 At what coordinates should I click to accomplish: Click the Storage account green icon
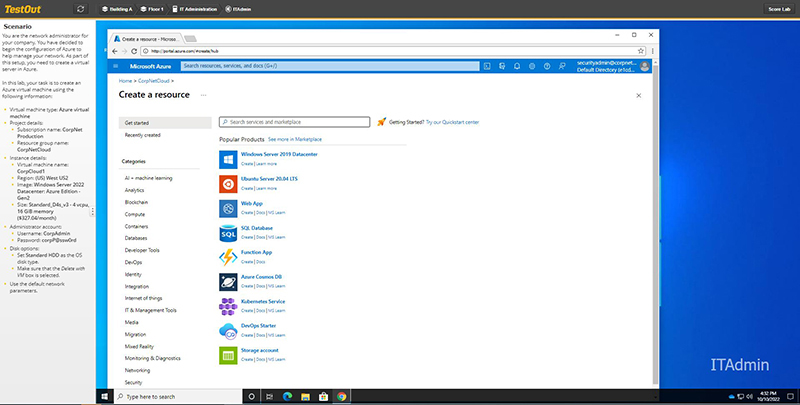click(x=228, y=356)
